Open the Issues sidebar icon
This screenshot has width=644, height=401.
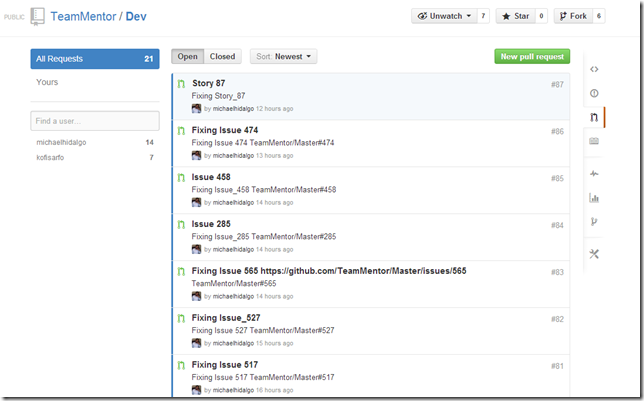[x=594, y=93]
